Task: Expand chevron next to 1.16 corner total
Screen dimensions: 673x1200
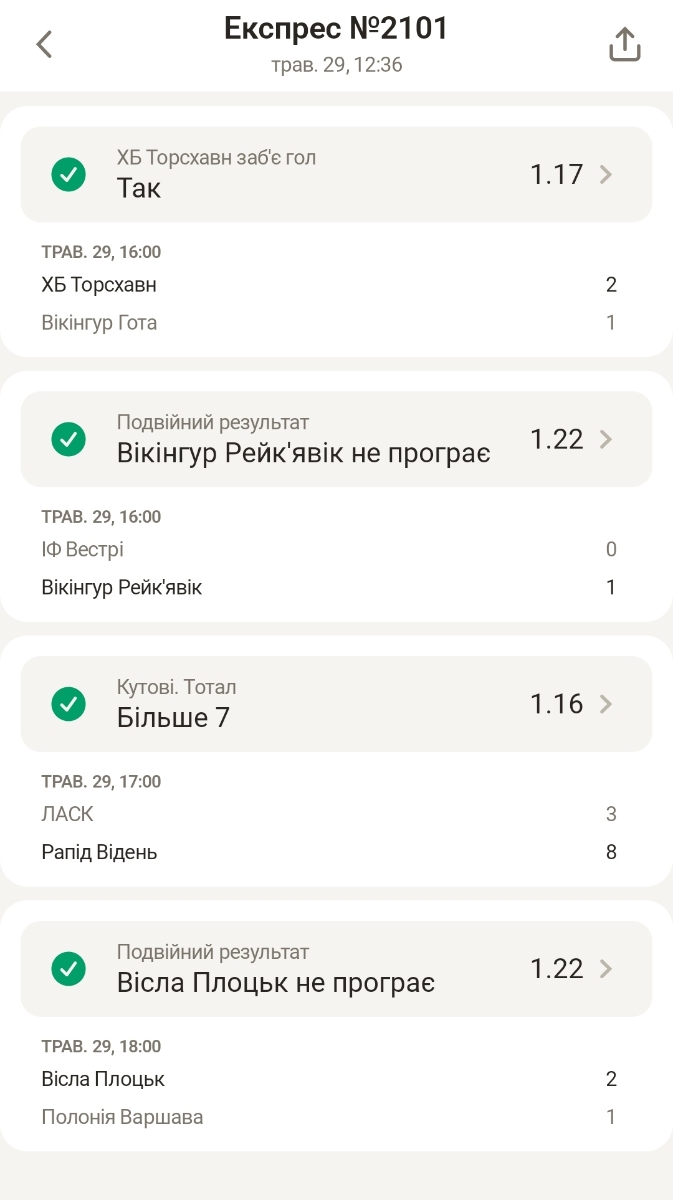Action: [x=605, y=704]
